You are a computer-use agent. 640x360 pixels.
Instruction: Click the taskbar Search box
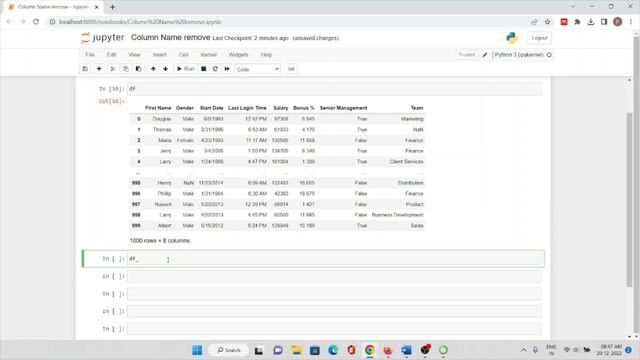point(229,350)
